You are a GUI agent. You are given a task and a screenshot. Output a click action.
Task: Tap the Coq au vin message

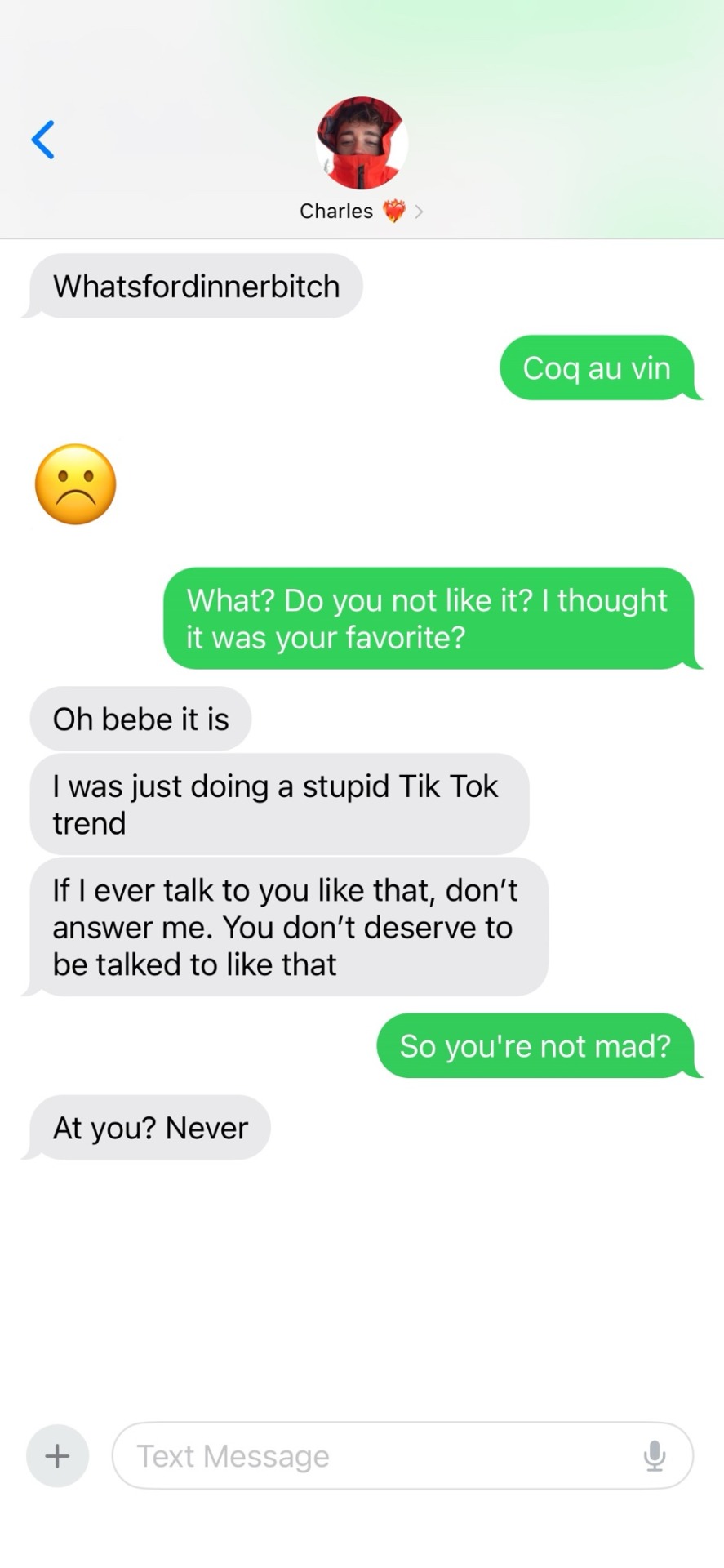coord(597,367)
